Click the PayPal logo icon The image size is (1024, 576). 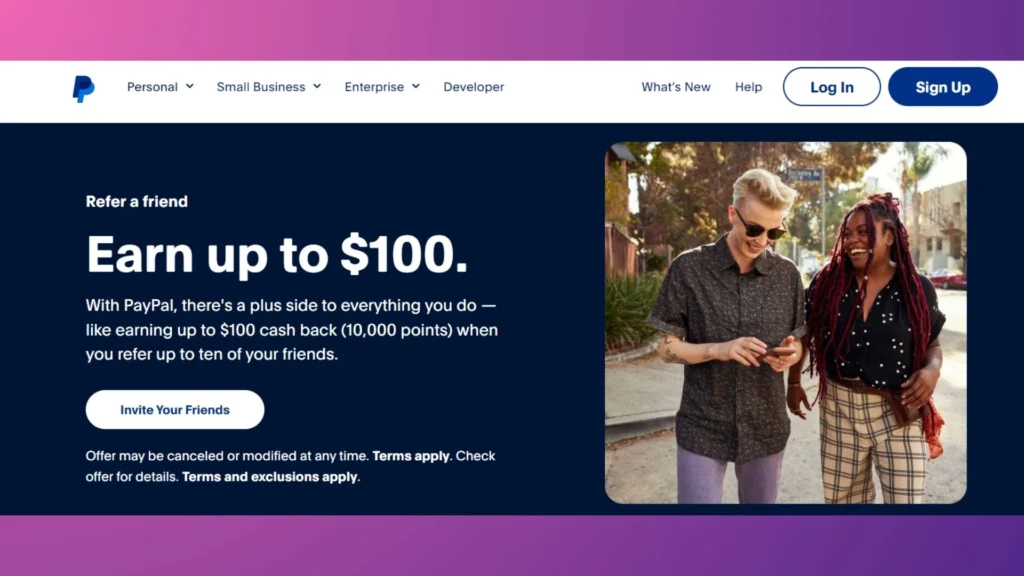[x=84, y=88]
